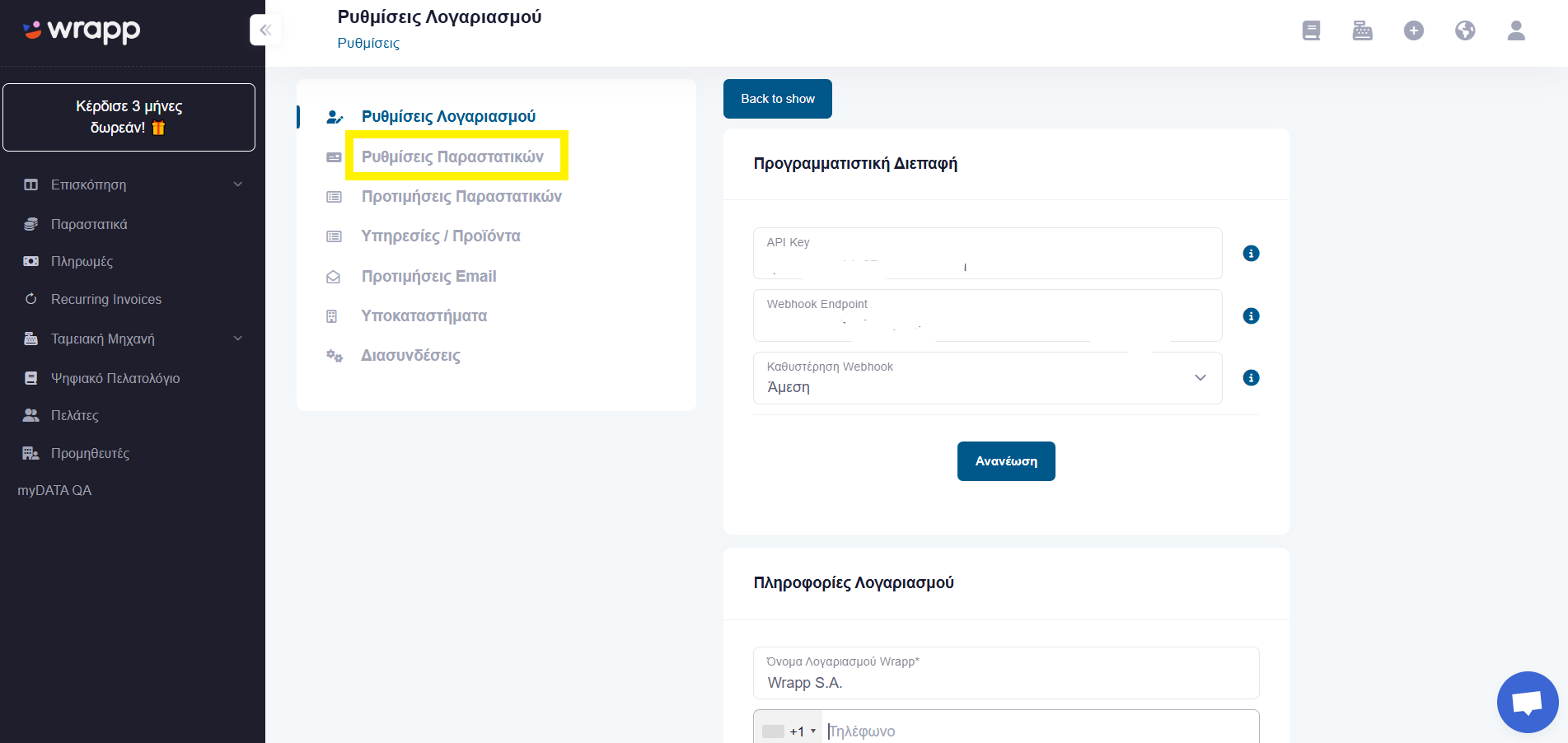Screen dimensions: 1568x743
Task: Open the book icon in top bar
Action: [x=1311, y=30]
